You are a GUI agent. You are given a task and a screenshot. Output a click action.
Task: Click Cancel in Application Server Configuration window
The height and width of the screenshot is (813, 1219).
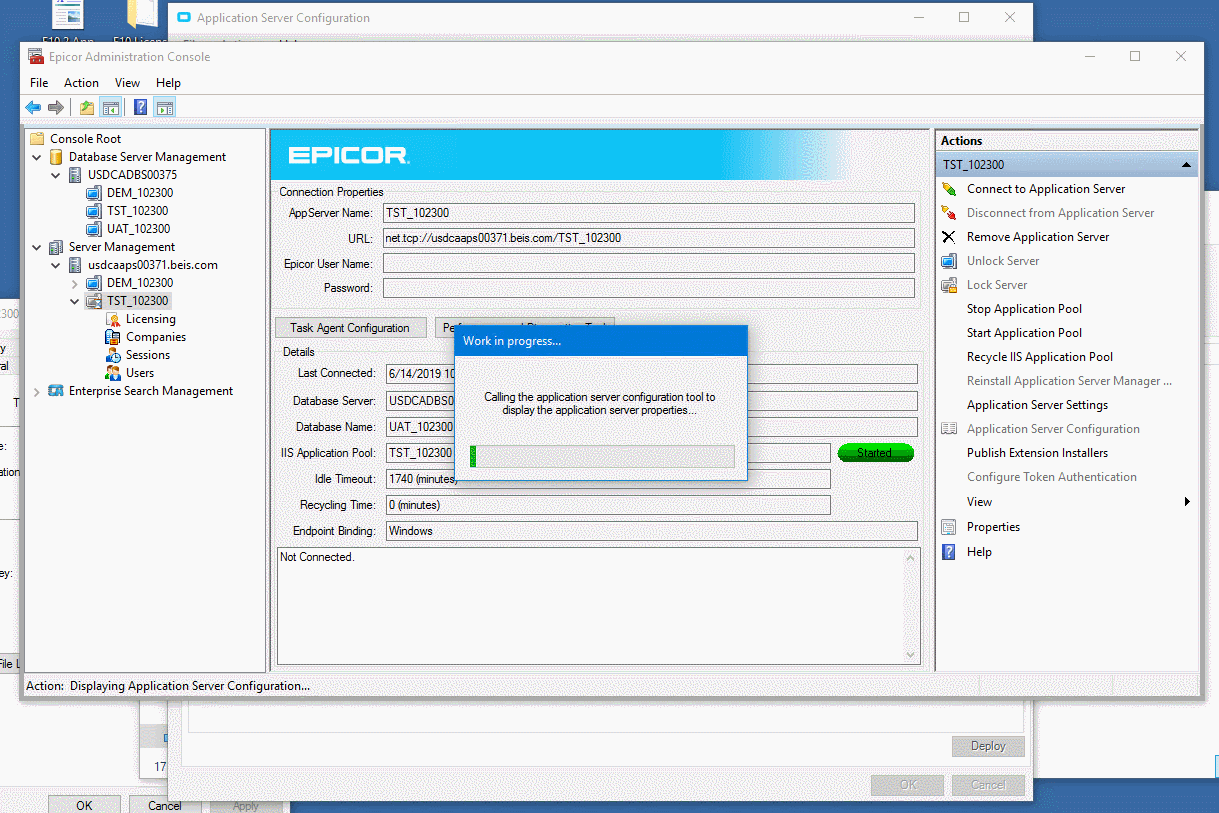(x=988, y=785)
